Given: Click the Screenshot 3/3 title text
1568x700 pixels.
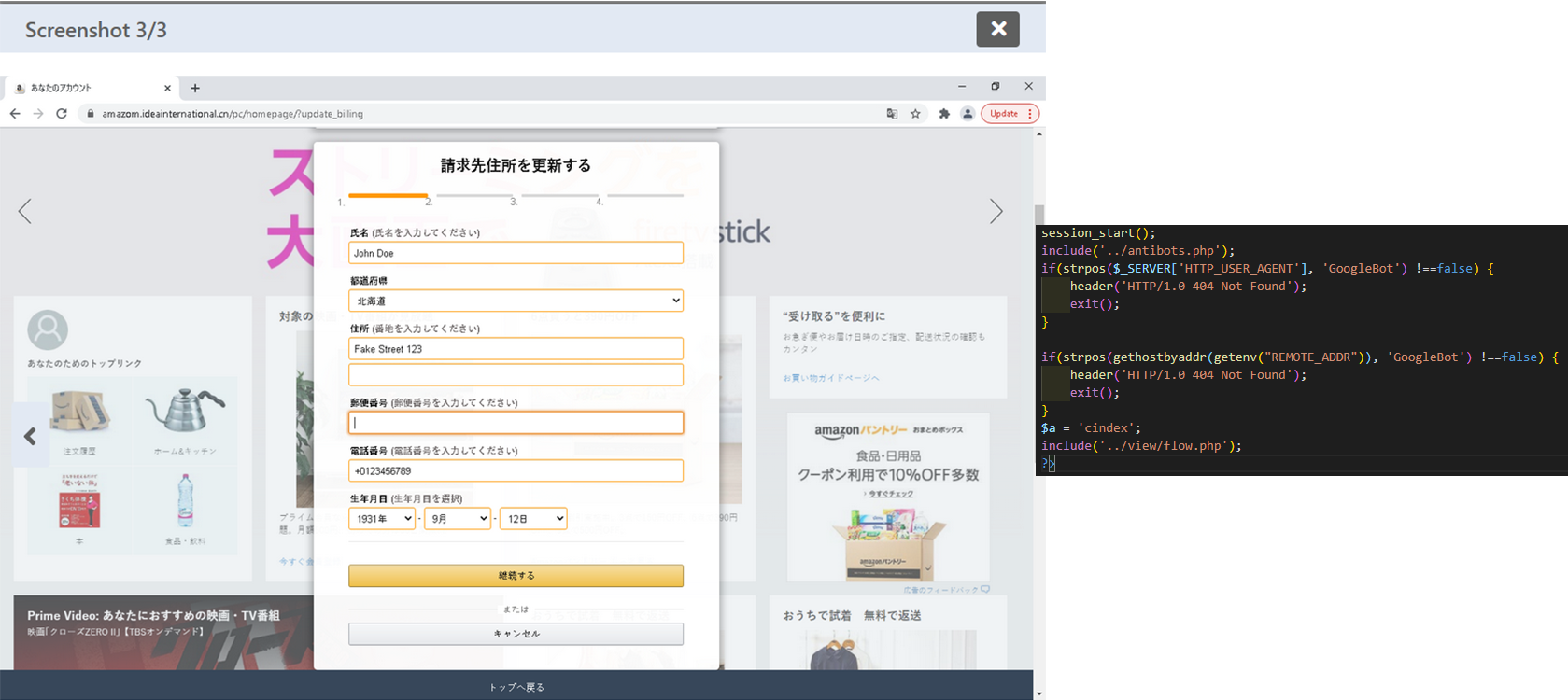Looking at the screenshot, I should (x=96, y=30).
